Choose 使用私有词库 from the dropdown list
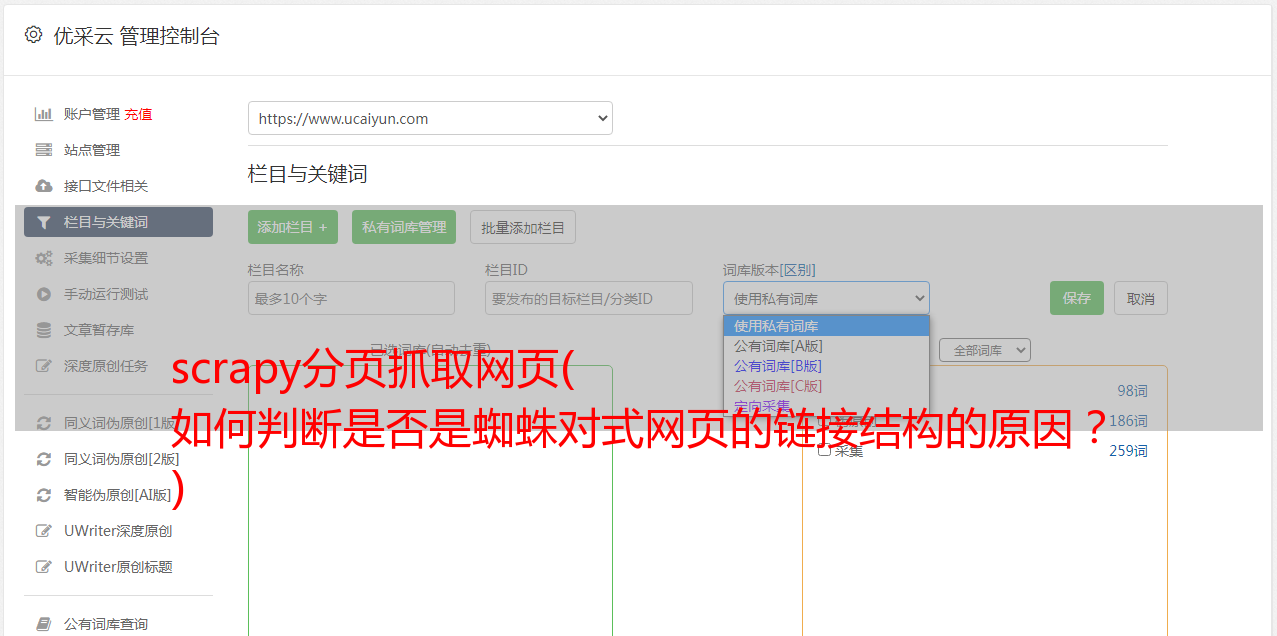This screenshot has height=636, width=1277. coord(826,326)
